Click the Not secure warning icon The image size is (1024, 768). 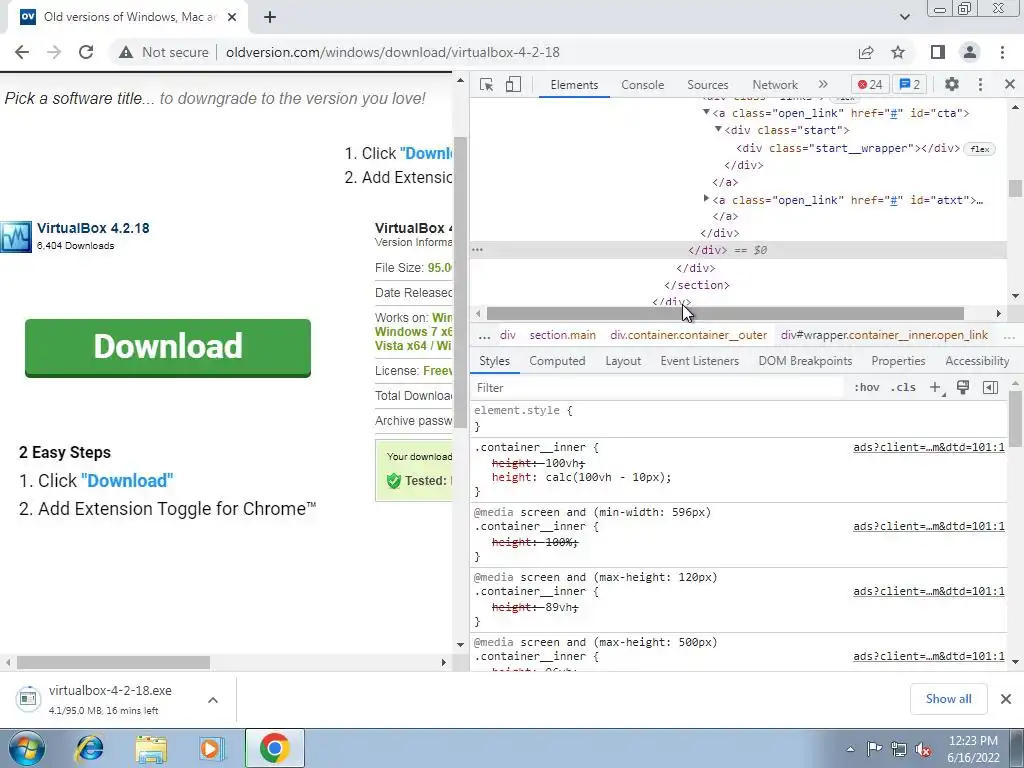point(126,52)
